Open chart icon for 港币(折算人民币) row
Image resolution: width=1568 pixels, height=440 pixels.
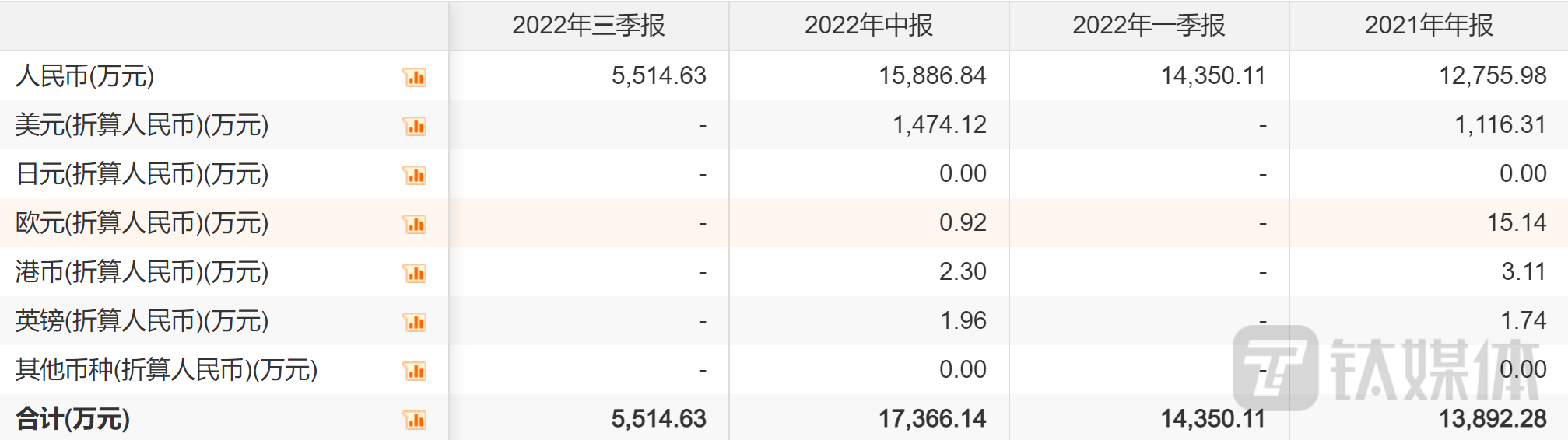pyautogui.click(x=415, y=273)
